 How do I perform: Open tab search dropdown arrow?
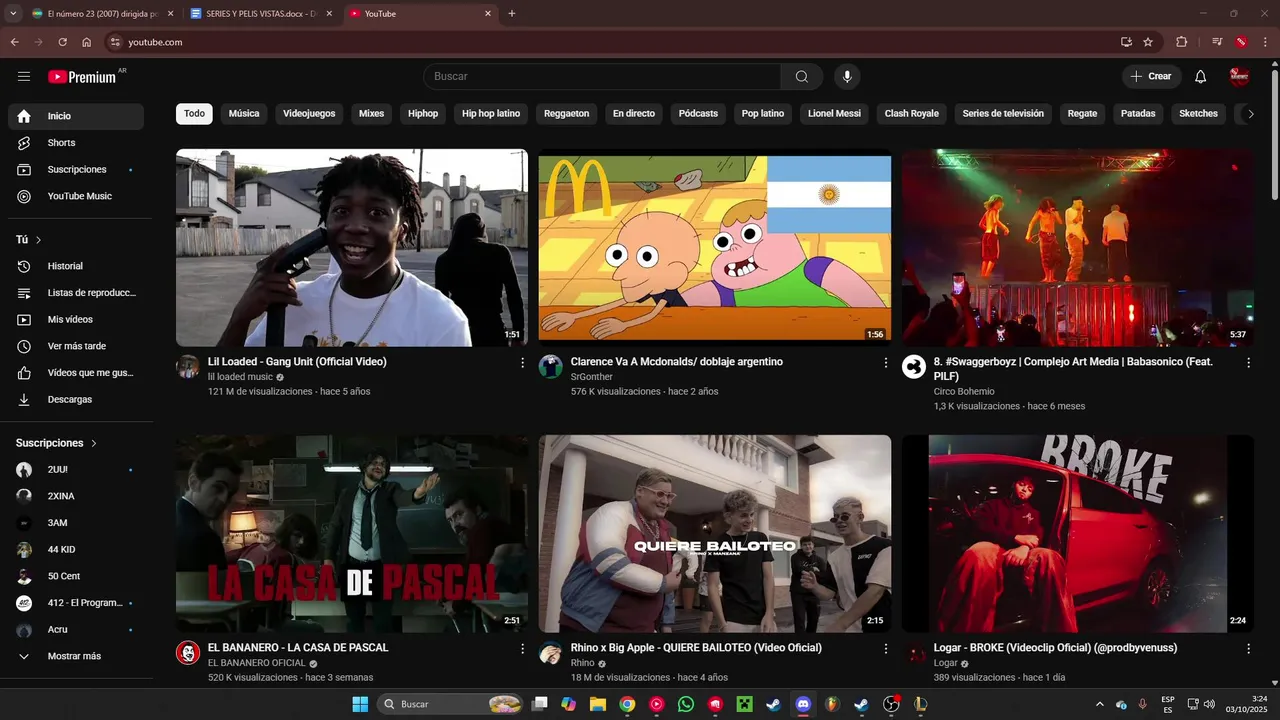tap(13, 14)
